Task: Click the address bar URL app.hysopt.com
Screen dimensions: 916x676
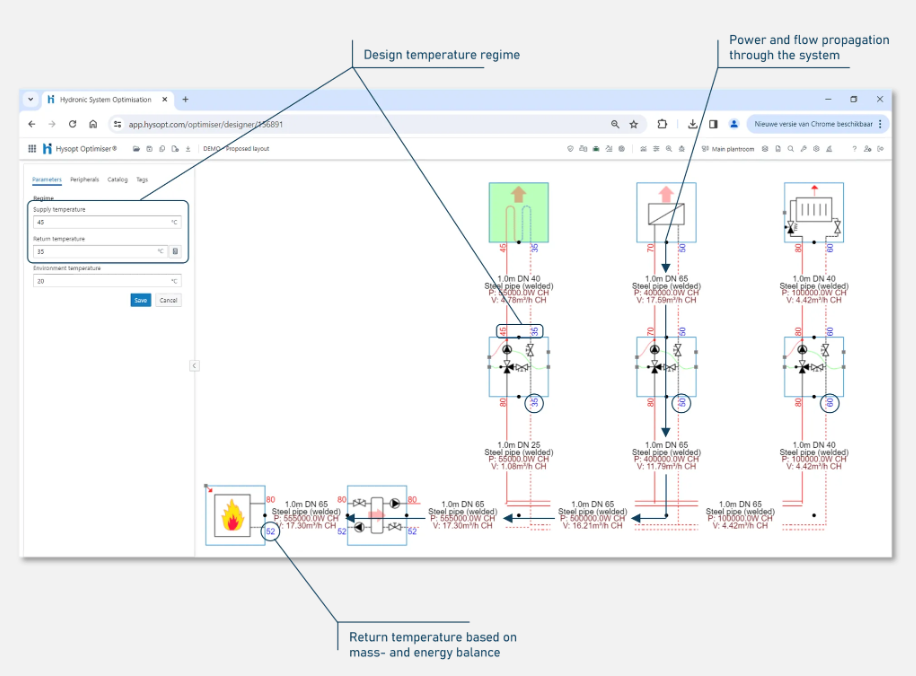Action: [x=206, y=124]
